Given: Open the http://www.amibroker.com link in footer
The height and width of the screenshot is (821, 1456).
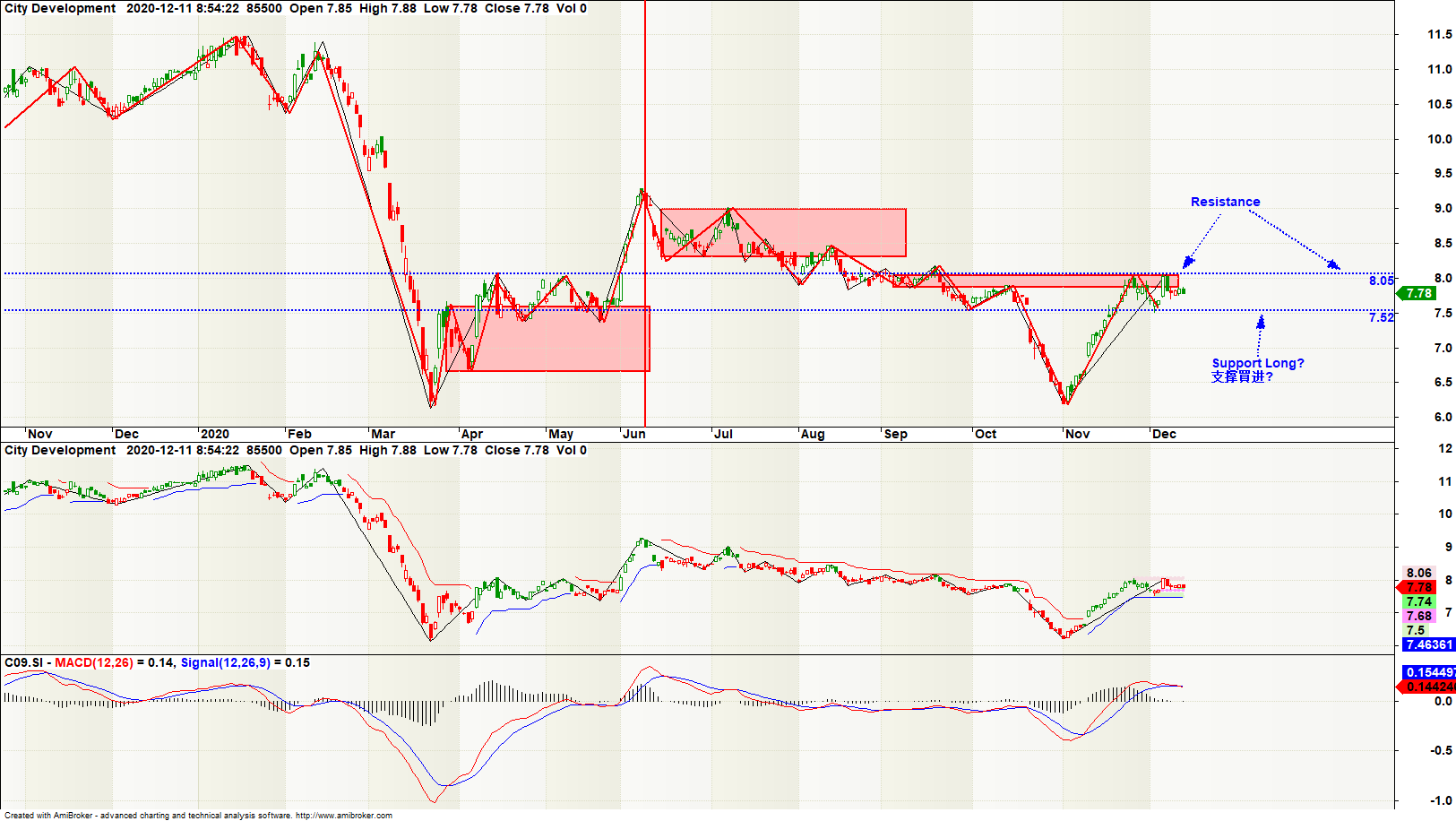Looking at the screenshot, I should (x=343, y=816).
